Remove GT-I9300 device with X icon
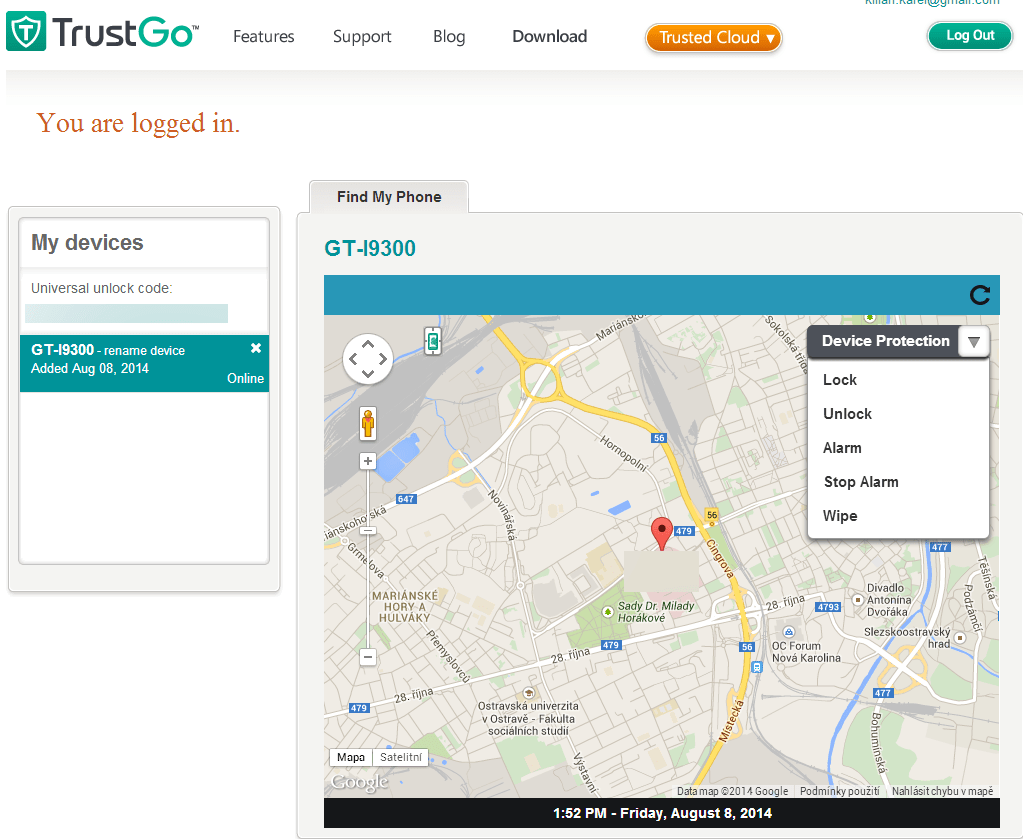1023x839 pixels. [x=256, y=348]
